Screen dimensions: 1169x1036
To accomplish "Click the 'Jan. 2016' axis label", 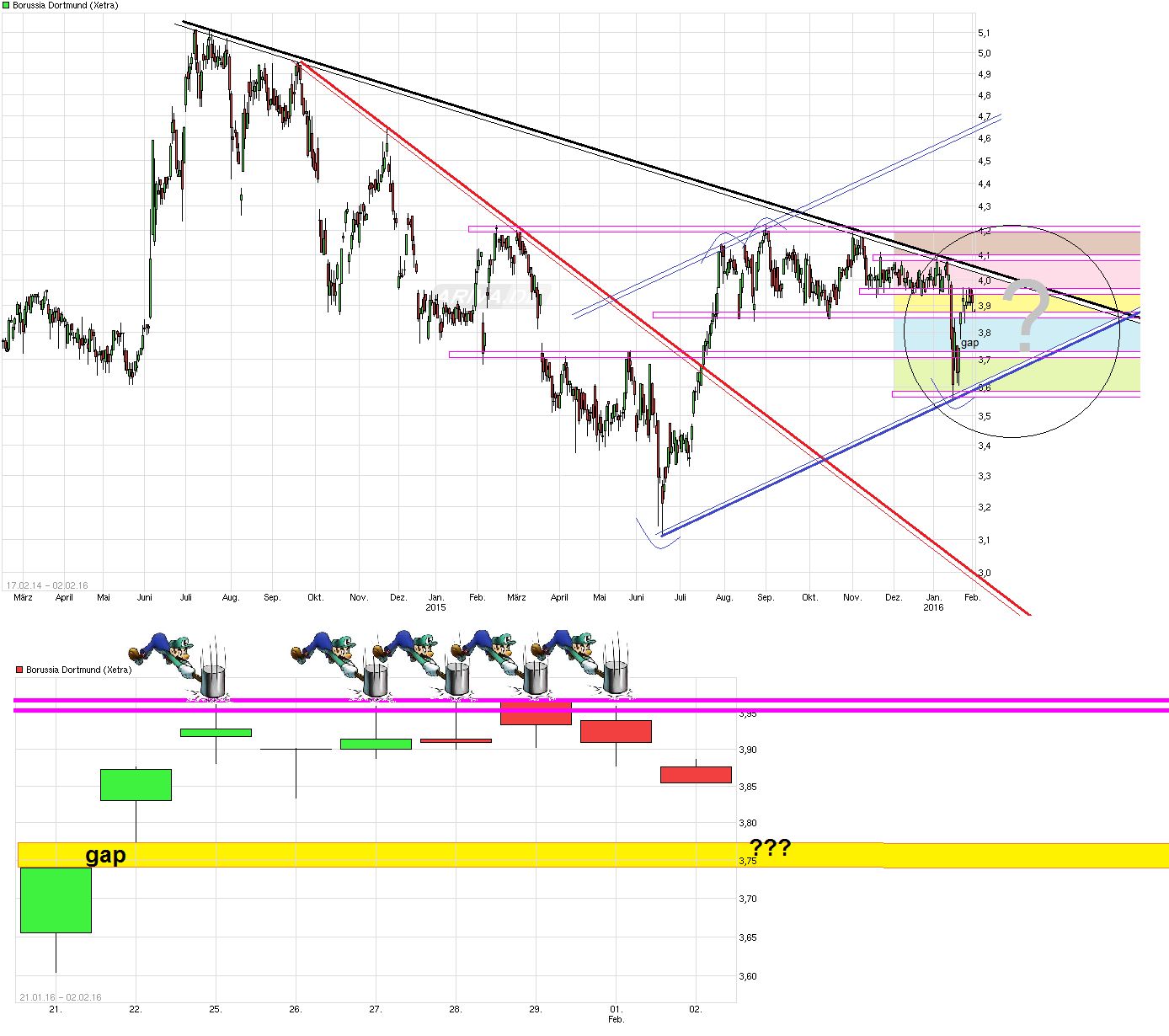I will [933, 602].
